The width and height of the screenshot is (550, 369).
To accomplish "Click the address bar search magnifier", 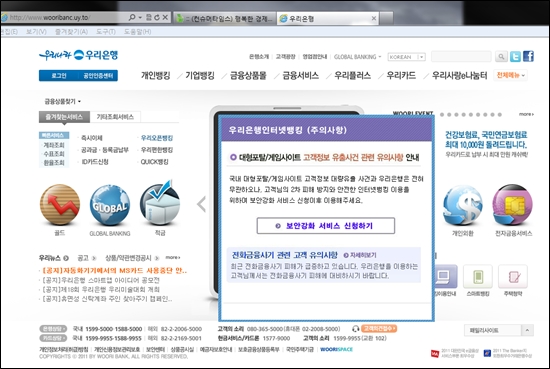I will click(132, 17).
